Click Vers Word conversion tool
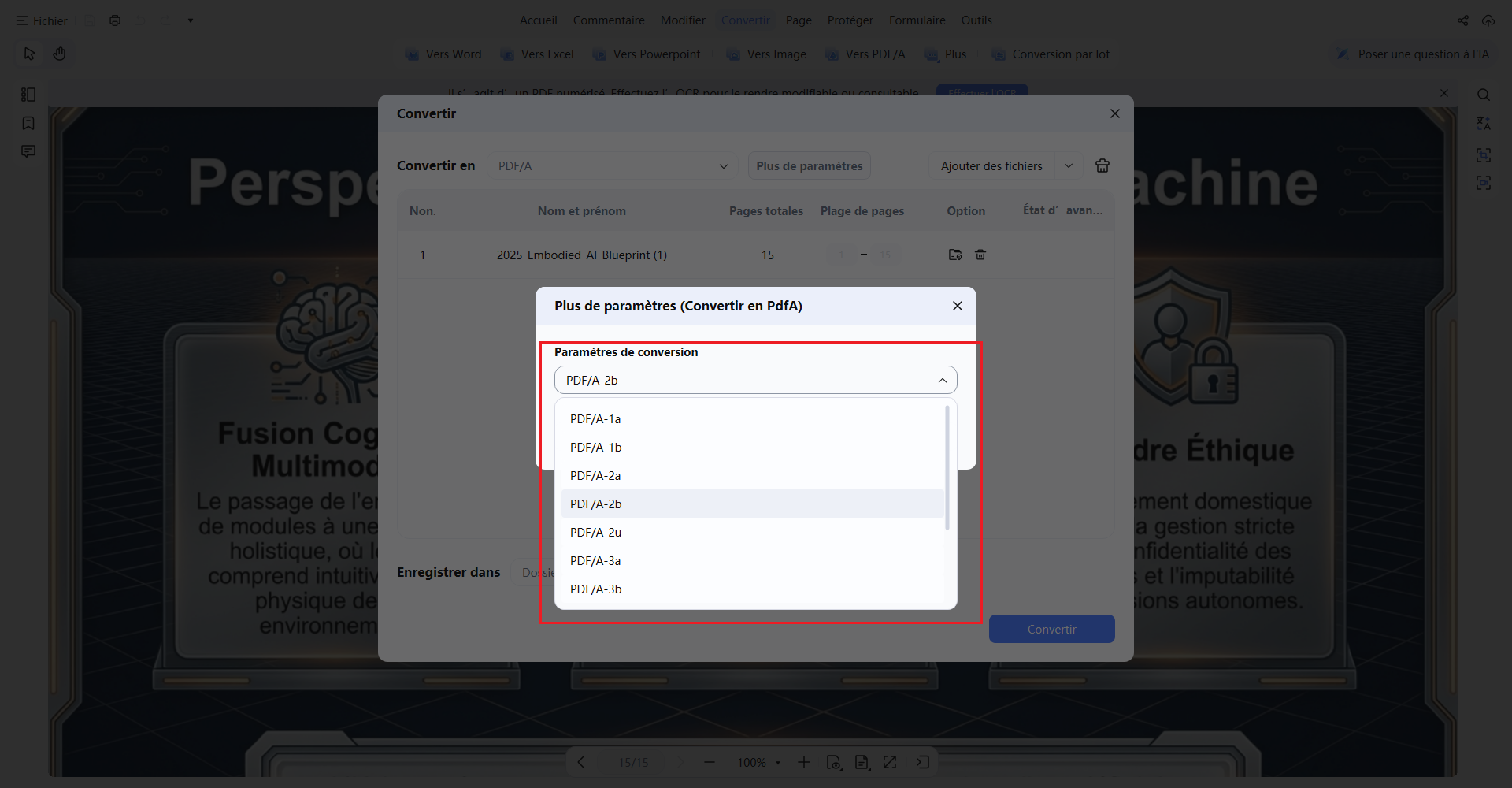The width and height of the screenshot is (1512, 788). point(443,54)
